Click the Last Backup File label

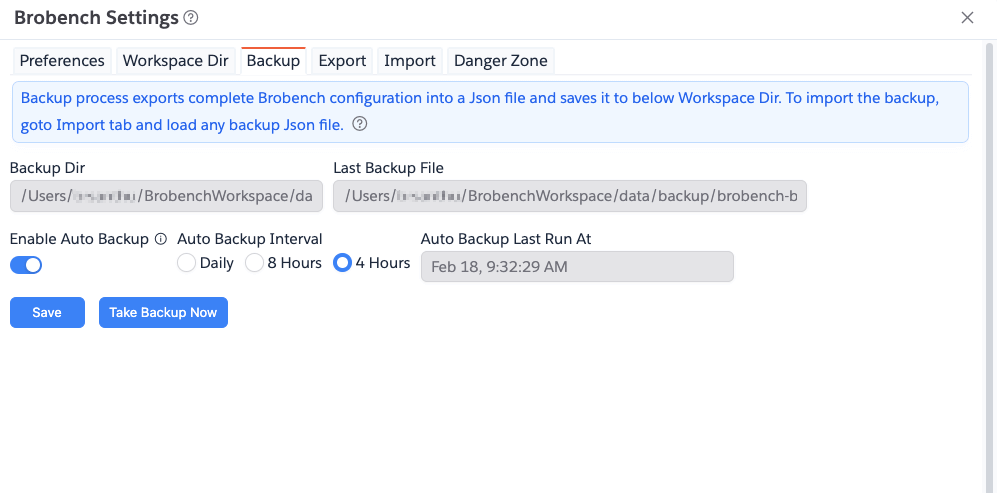pyautogui.click(x=388, y=168)
